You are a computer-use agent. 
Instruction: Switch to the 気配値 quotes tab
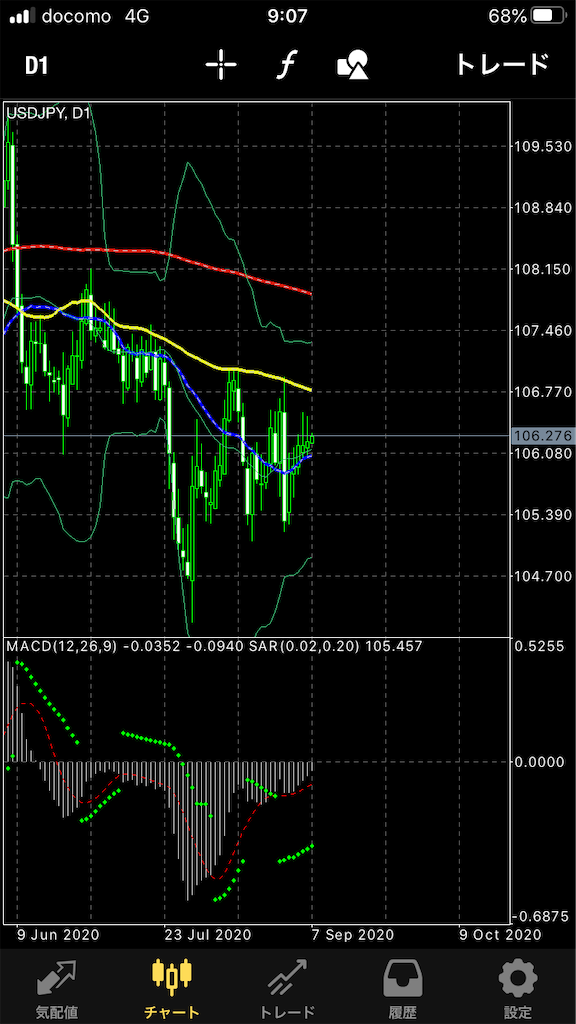coord(56,989)
